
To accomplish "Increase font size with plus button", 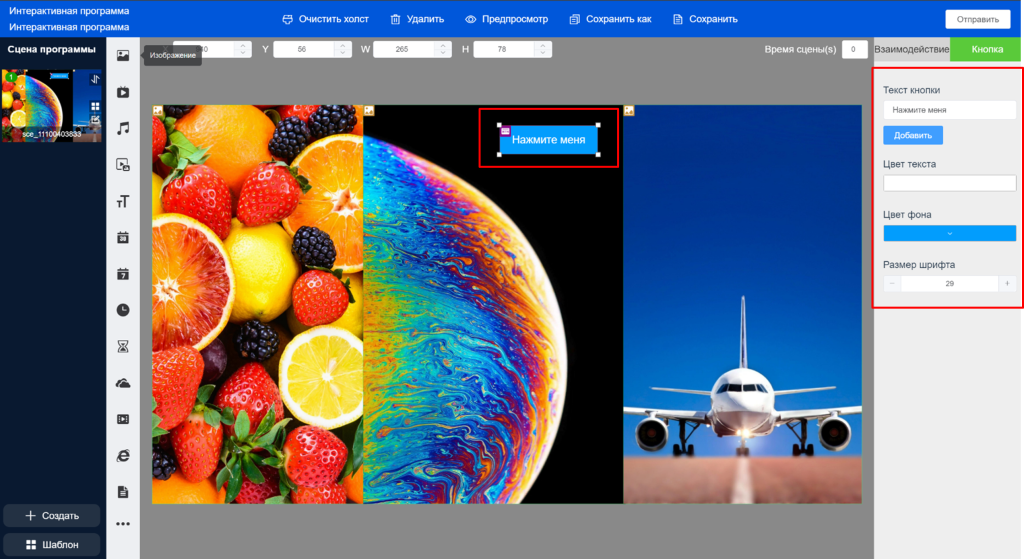I will 1007,284.
